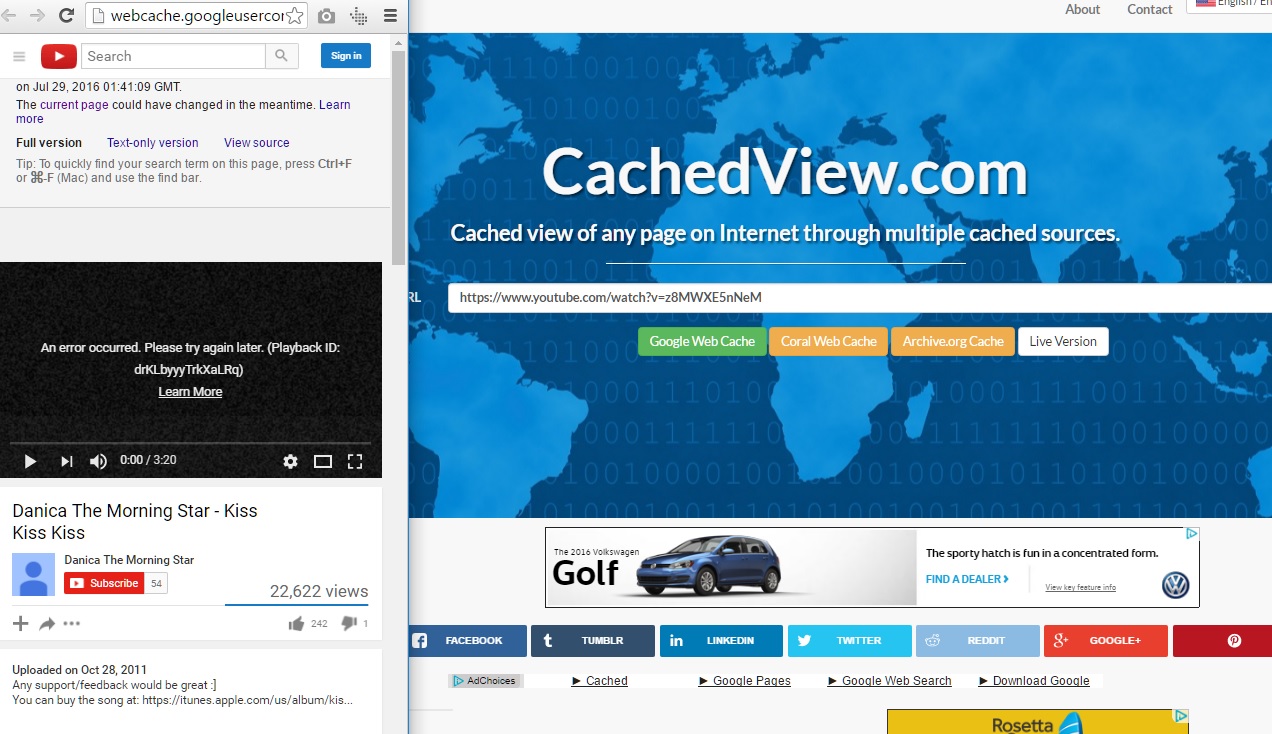Open the More actions three-dots menu

(72, 623)
